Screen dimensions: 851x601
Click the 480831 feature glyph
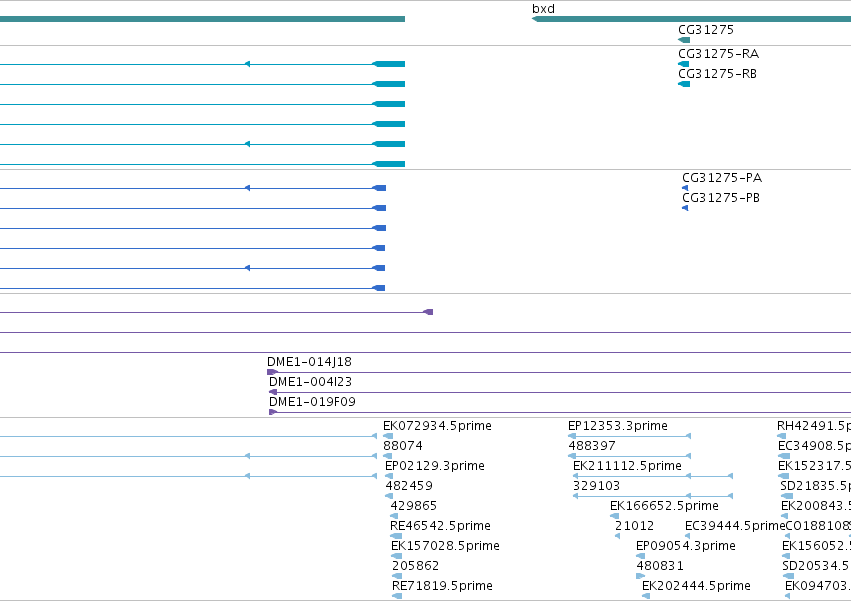(x=640, y=576)
